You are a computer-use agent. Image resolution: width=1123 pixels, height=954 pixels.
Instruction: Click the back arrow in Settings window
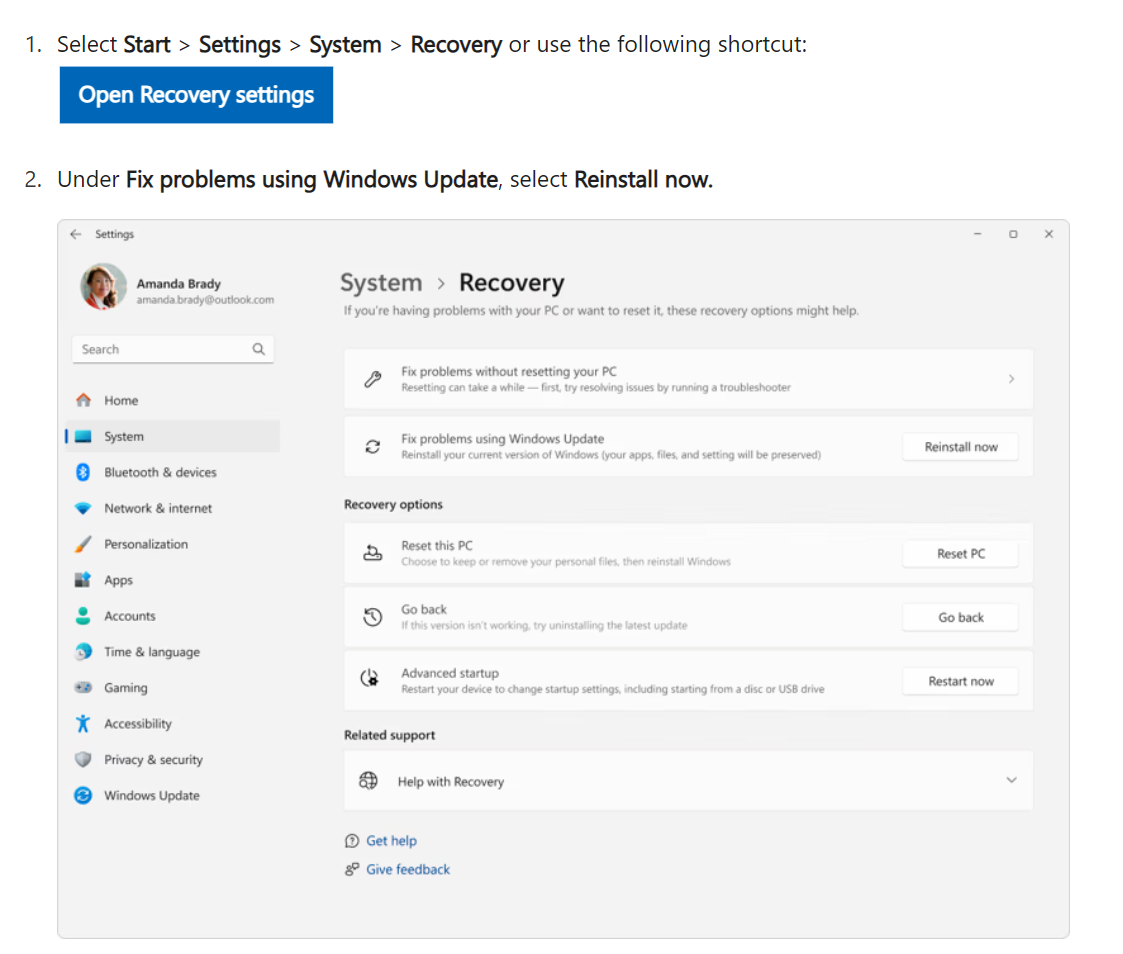[76, 234]
